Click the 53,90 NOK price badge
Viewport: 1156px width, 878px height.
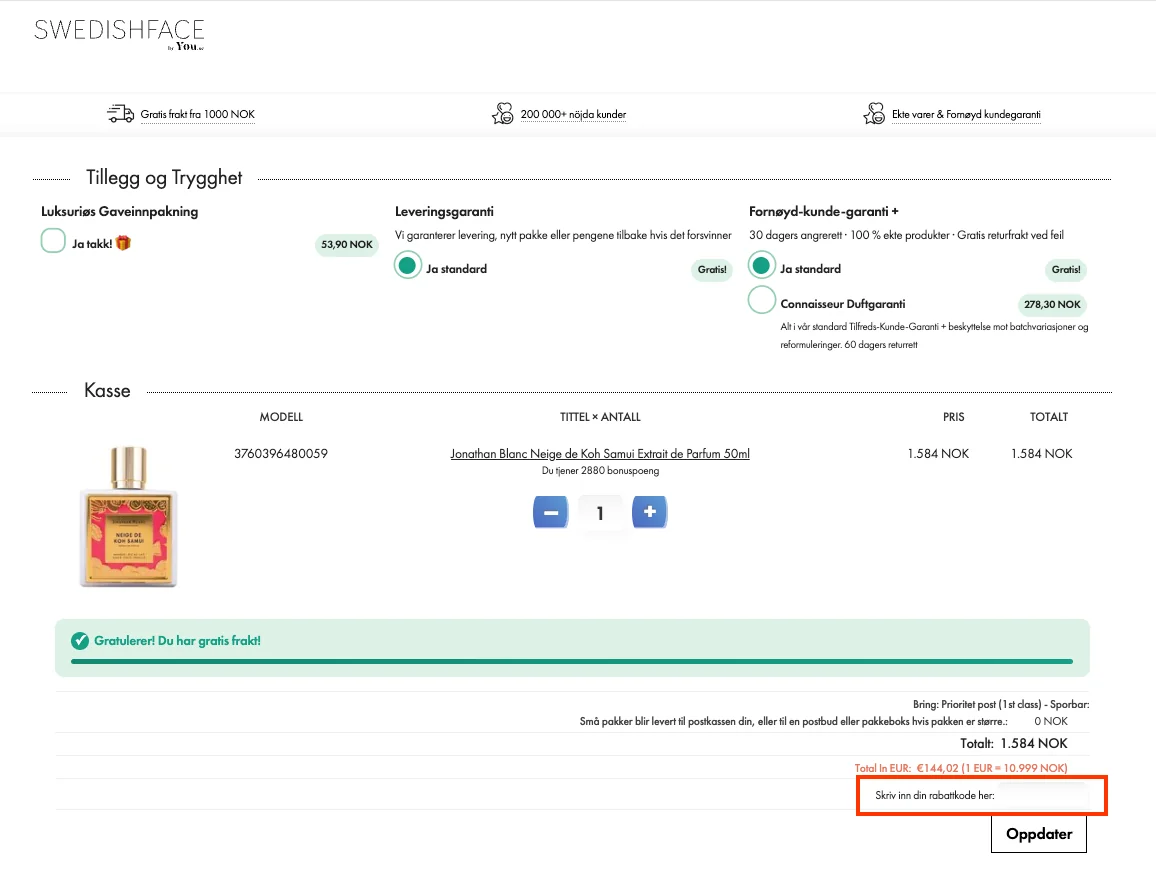tap(347, 244)
